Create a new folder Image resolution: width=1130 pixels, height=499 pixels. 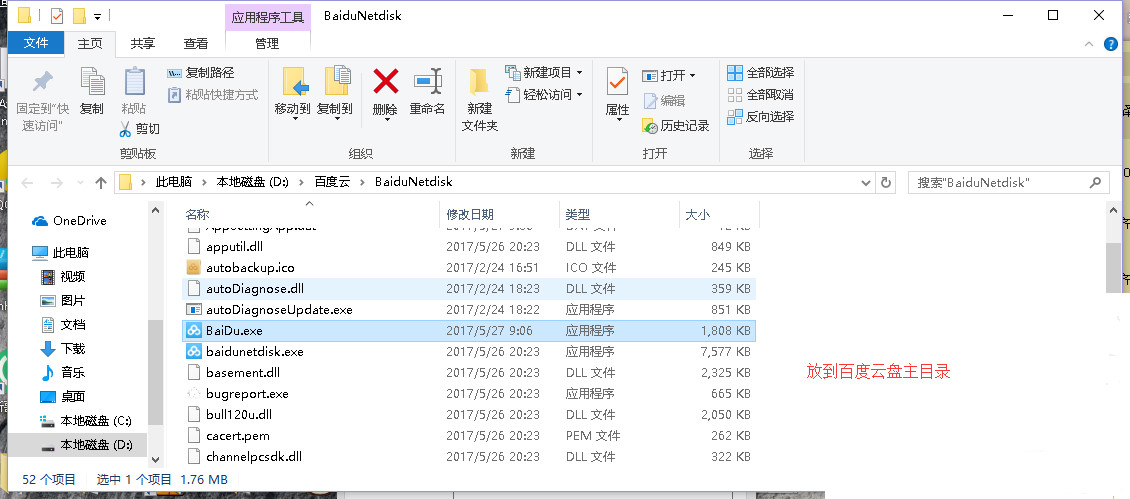(x=480, y=100)
